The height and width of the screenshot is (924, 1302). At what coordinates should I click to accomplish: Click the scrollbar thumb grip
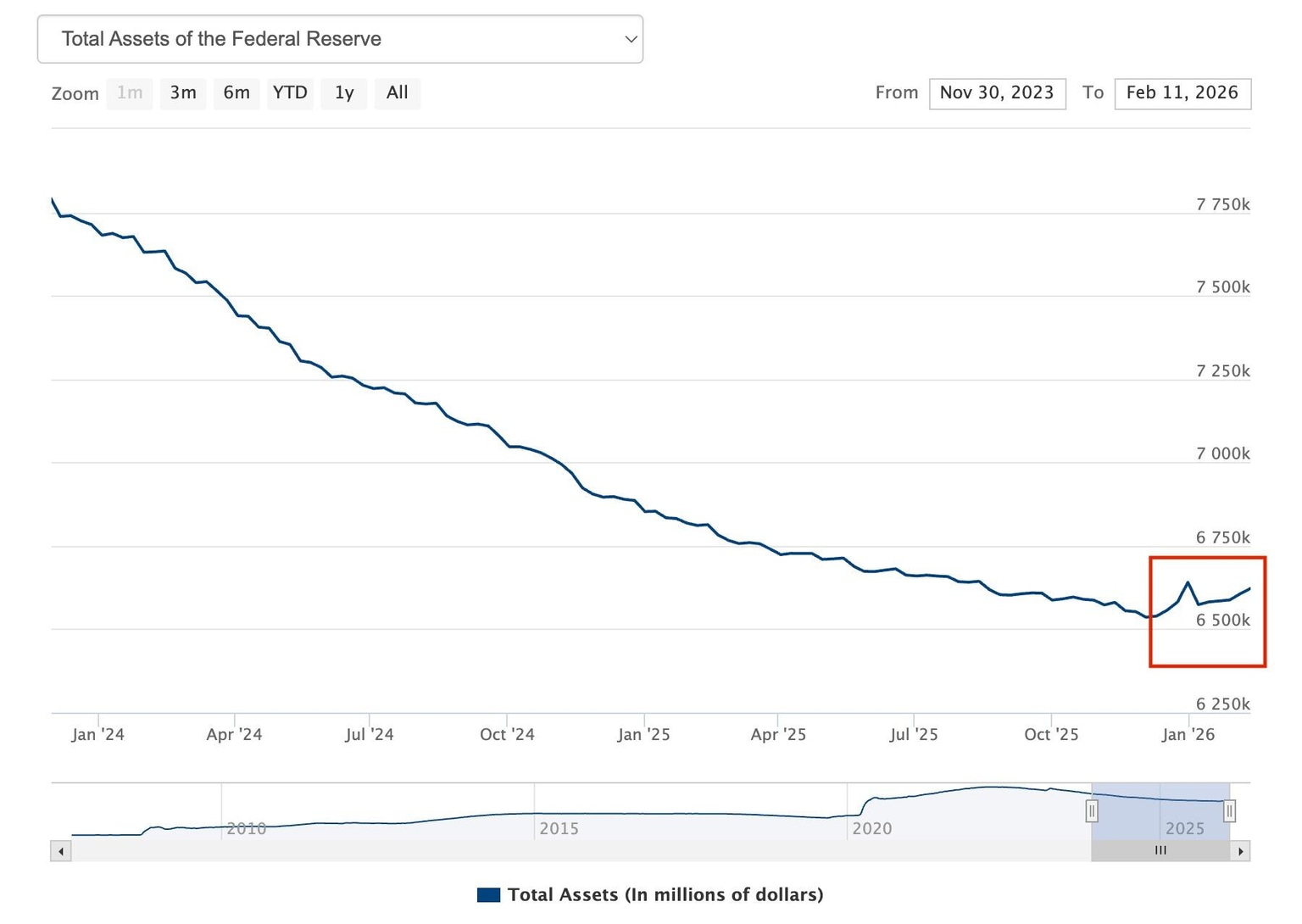pyautogui.click(x=1160, y=851)
